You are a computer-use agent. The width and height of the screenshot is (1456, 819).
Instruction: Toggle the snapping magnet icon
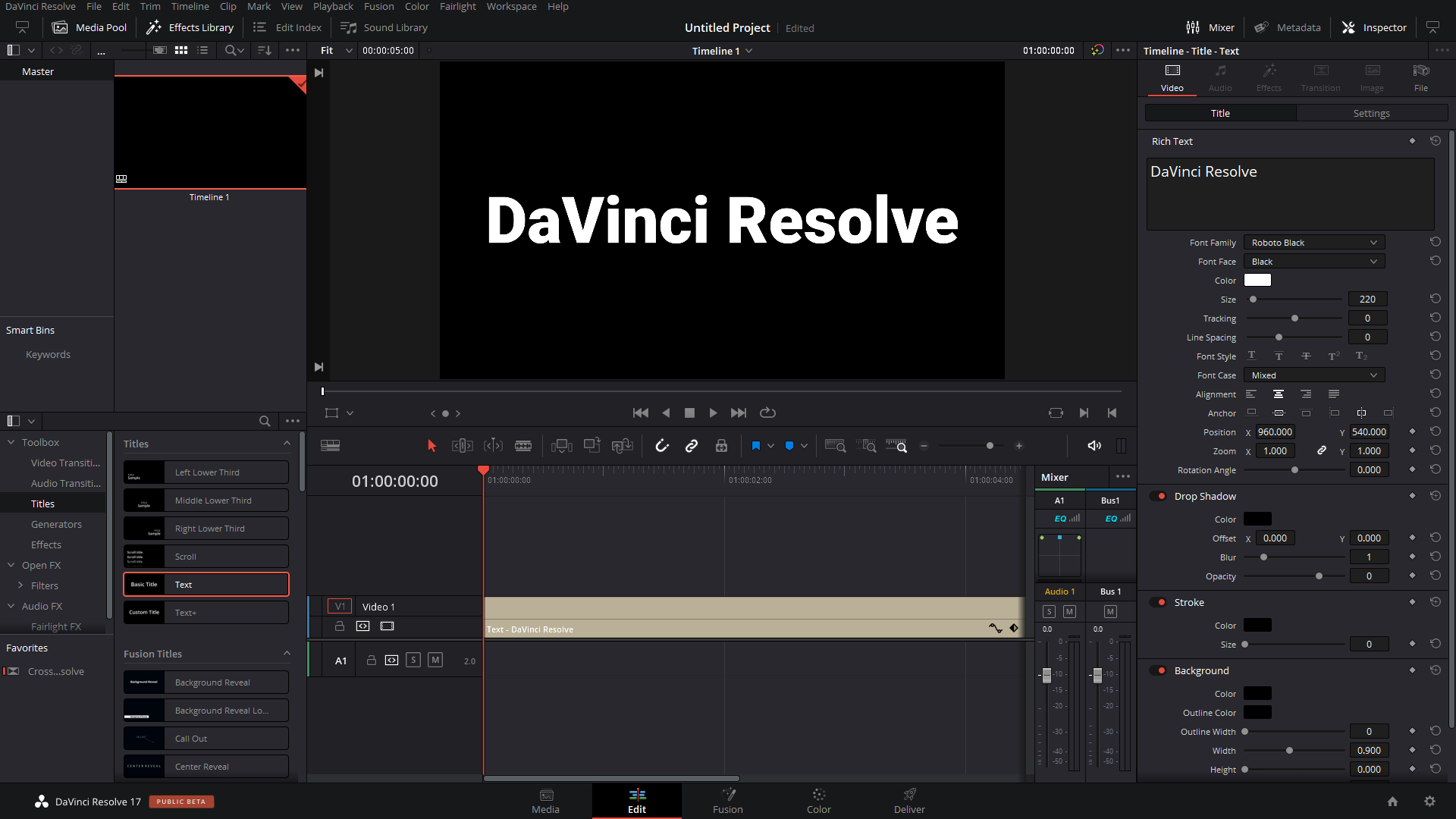click(x=662, y=446)
